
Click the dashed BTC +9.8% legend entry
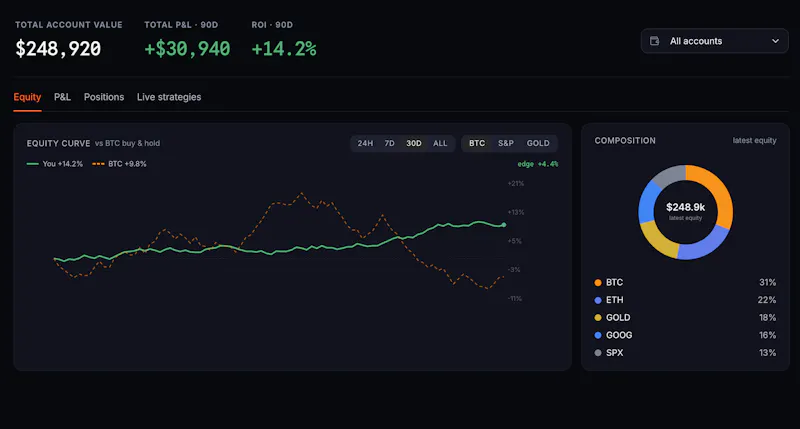[119, 164]
